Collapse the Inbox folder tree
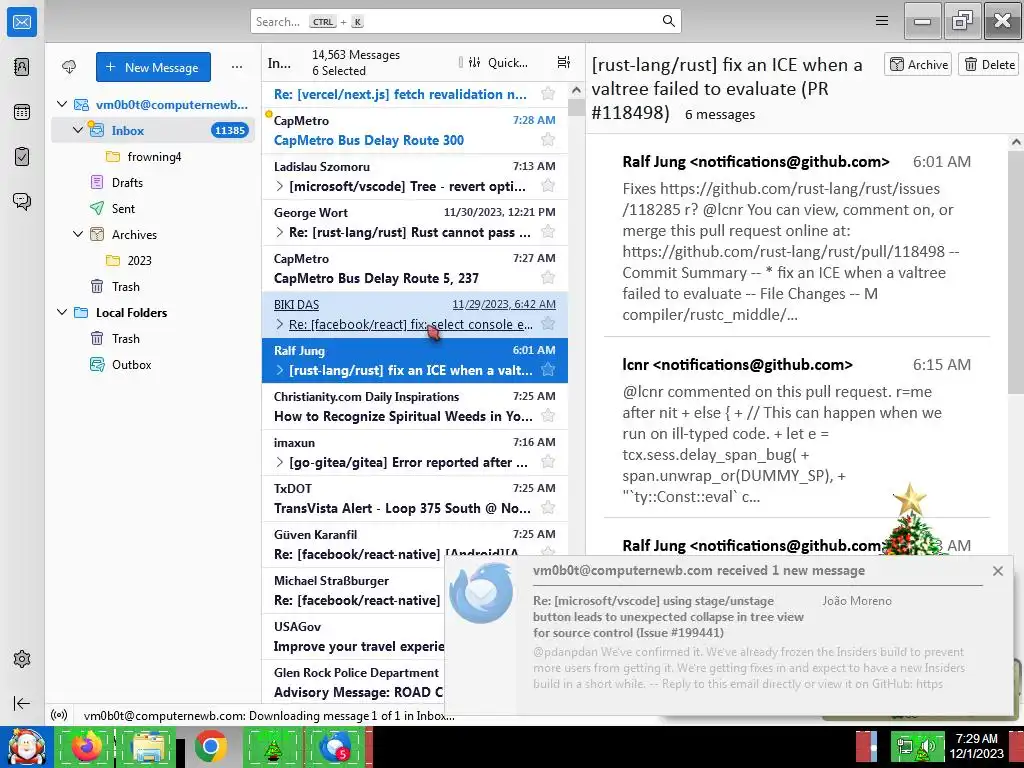The width and height of the screenshot is (1024, 768). (78, 130)
